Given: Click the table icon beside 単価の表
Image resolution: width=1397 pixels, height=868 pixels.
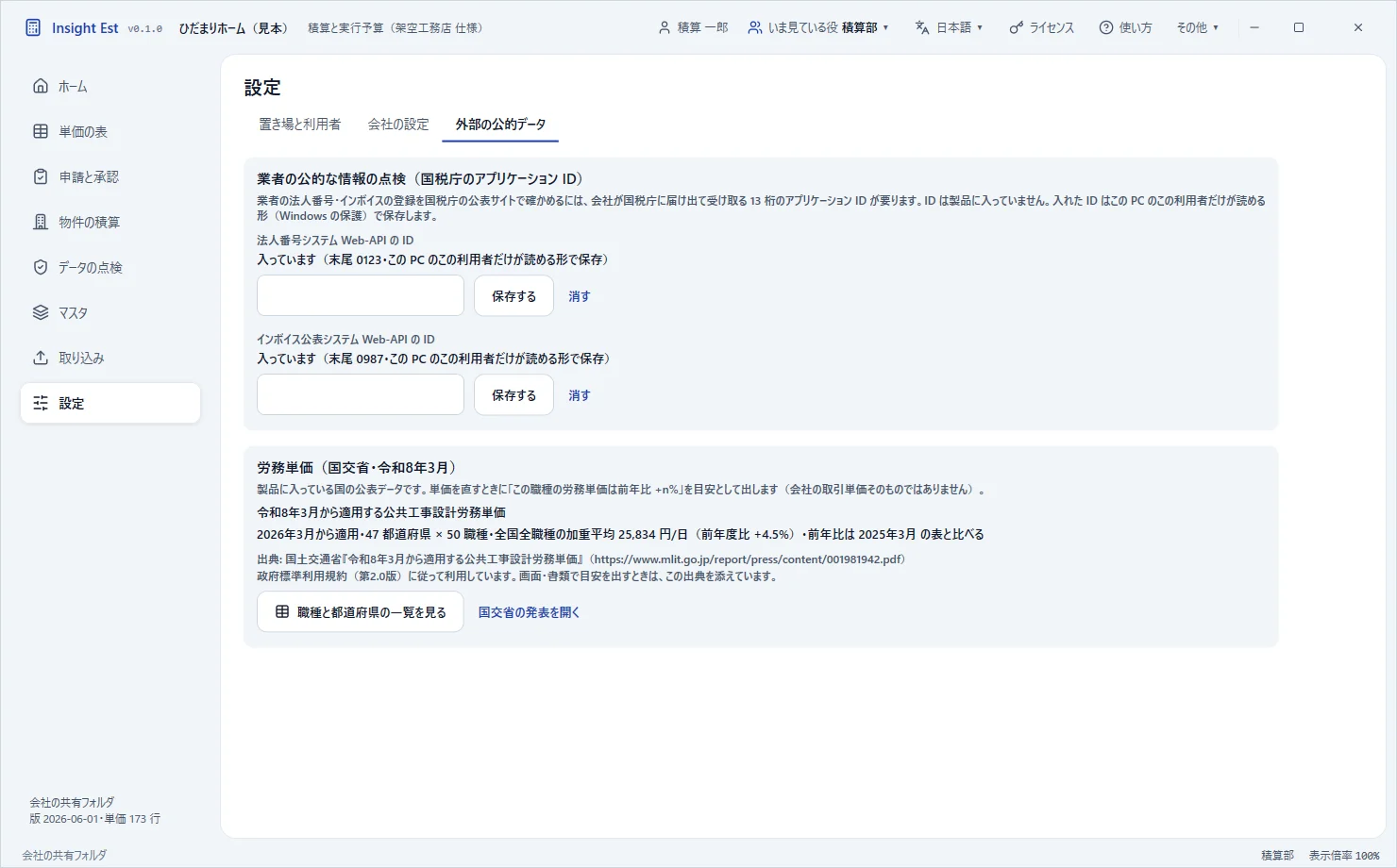Looking at the screenshot, I should click(x=41, y=131).
